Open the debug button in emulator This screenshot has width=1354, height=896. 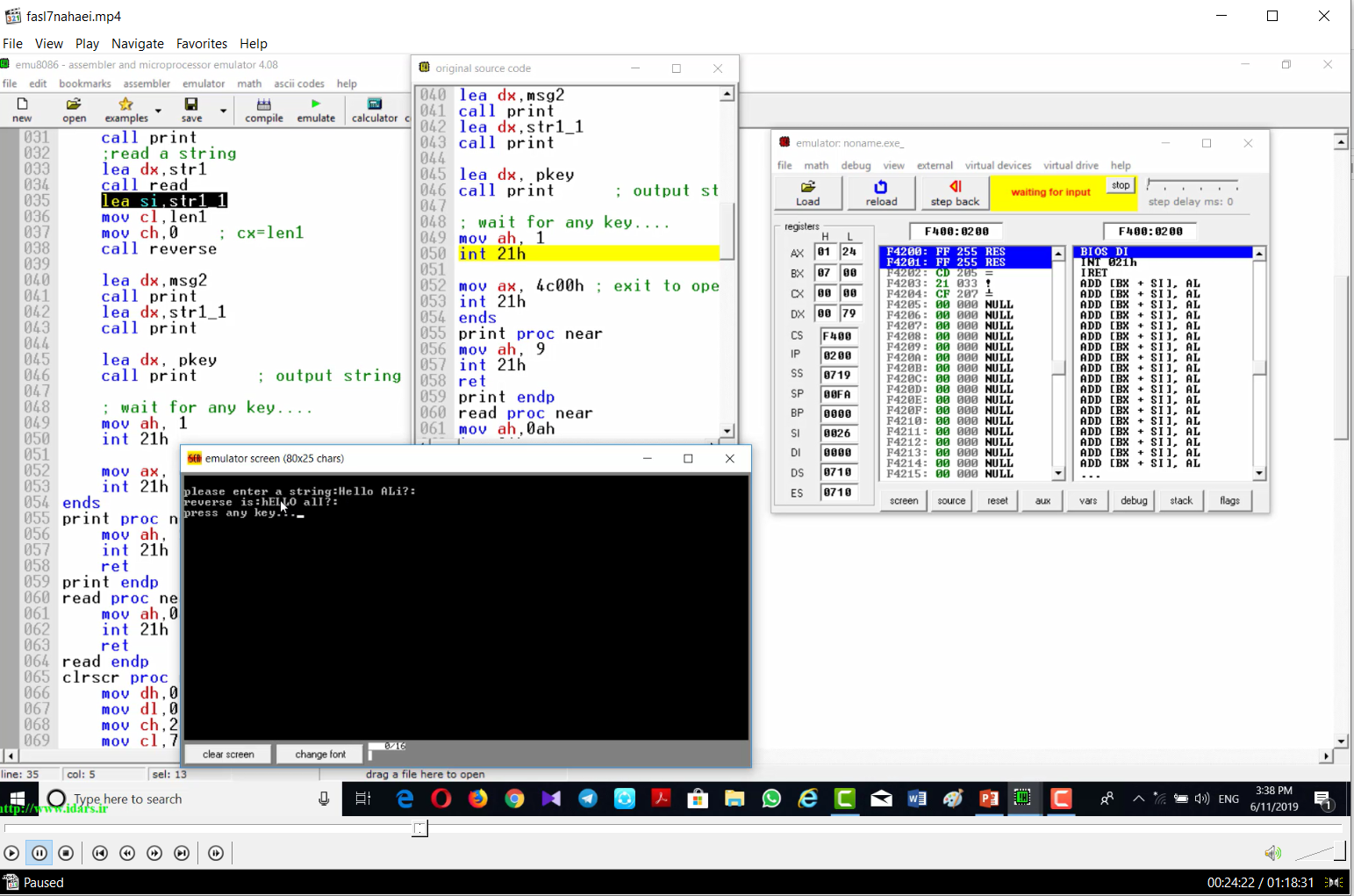[1134, 500]
